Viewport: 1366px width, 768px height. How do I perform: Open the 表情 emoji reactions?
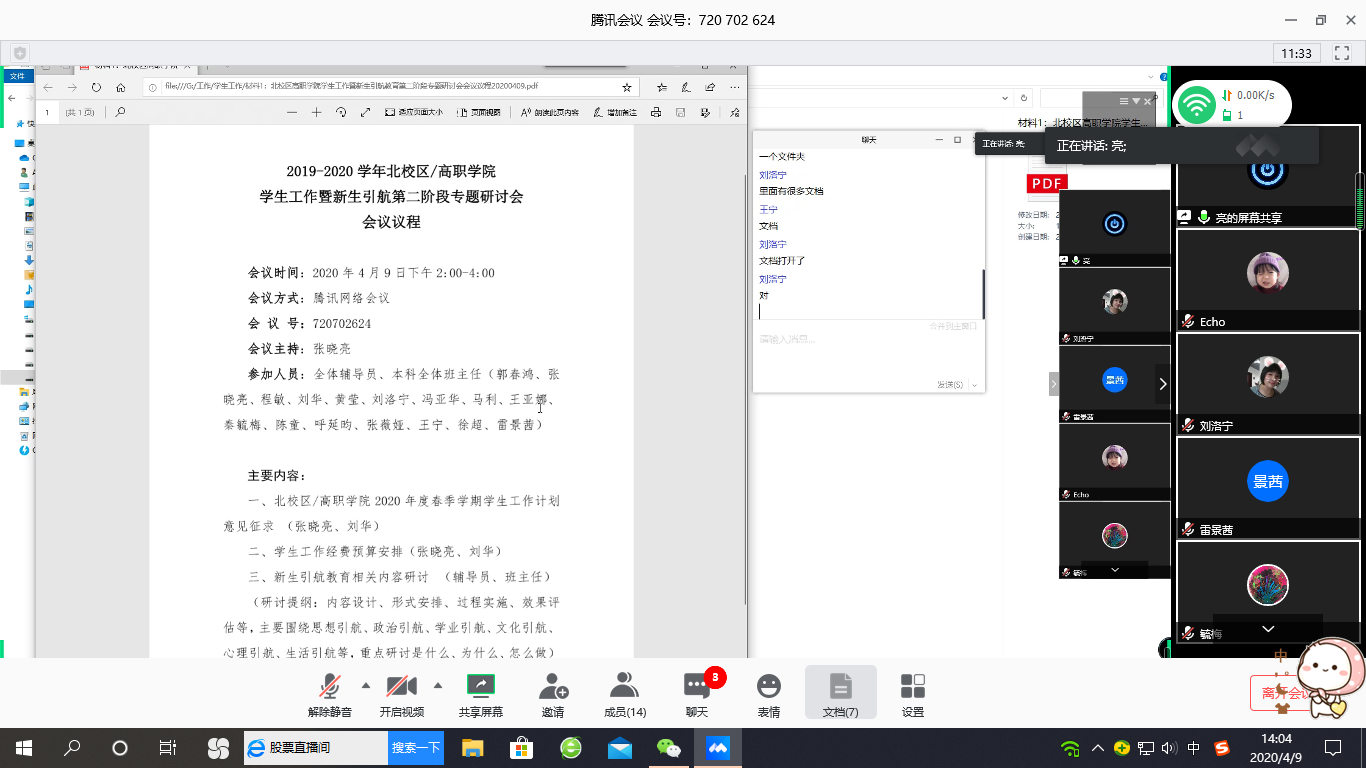pos(769,694)
